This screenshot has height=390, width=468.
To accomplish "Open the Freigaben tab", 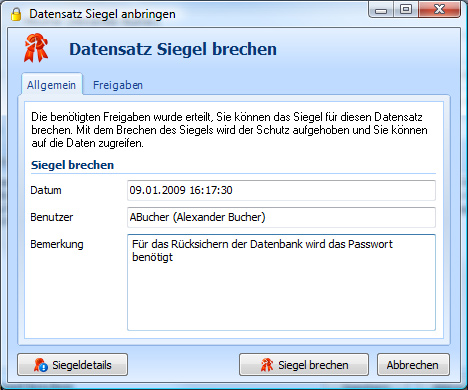I will [118, 85].
